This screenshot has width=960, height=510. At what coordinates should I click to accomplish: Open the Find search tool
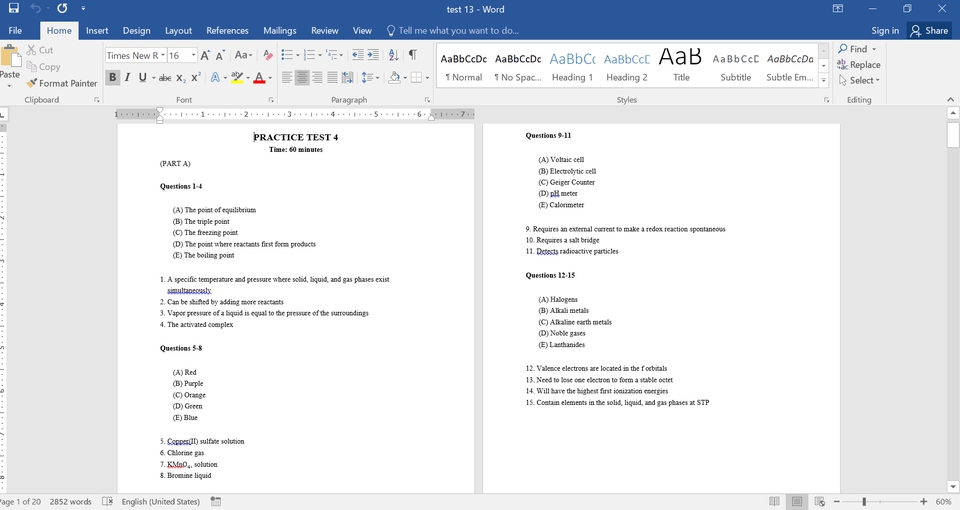tap(853, 49)
